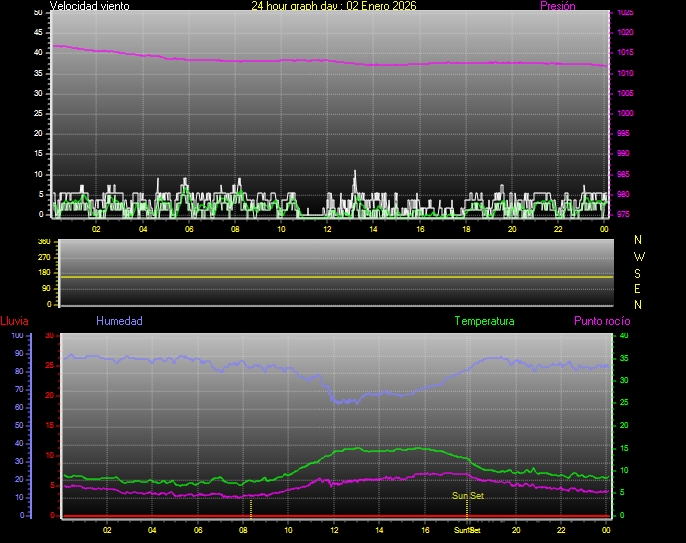
Task: Select the W compass direction letter
Action: (x=639, y=256)
